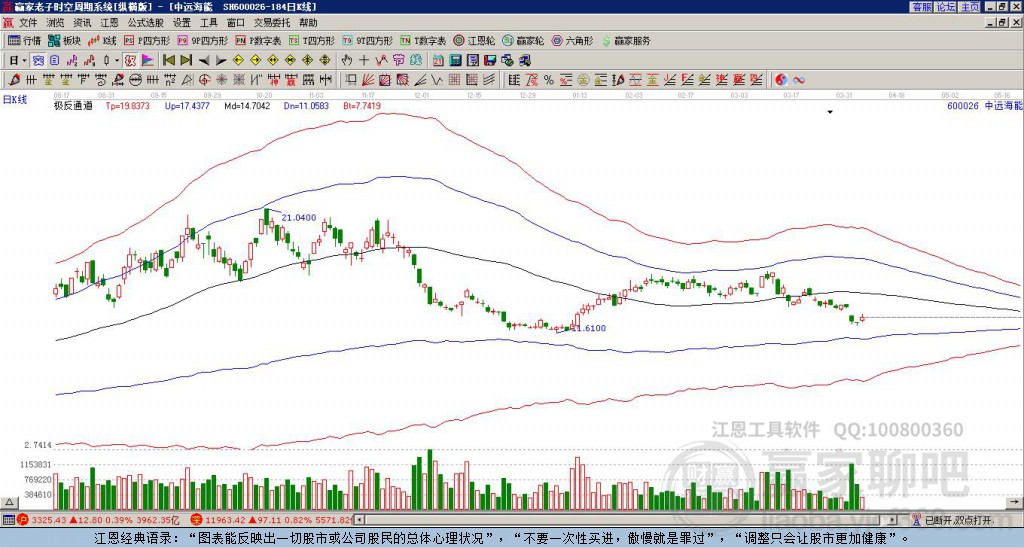This screenshot has height=548, width=1024.
Task: Open 行情 quotes view in toolbar
Action: (x=25, y=40)
